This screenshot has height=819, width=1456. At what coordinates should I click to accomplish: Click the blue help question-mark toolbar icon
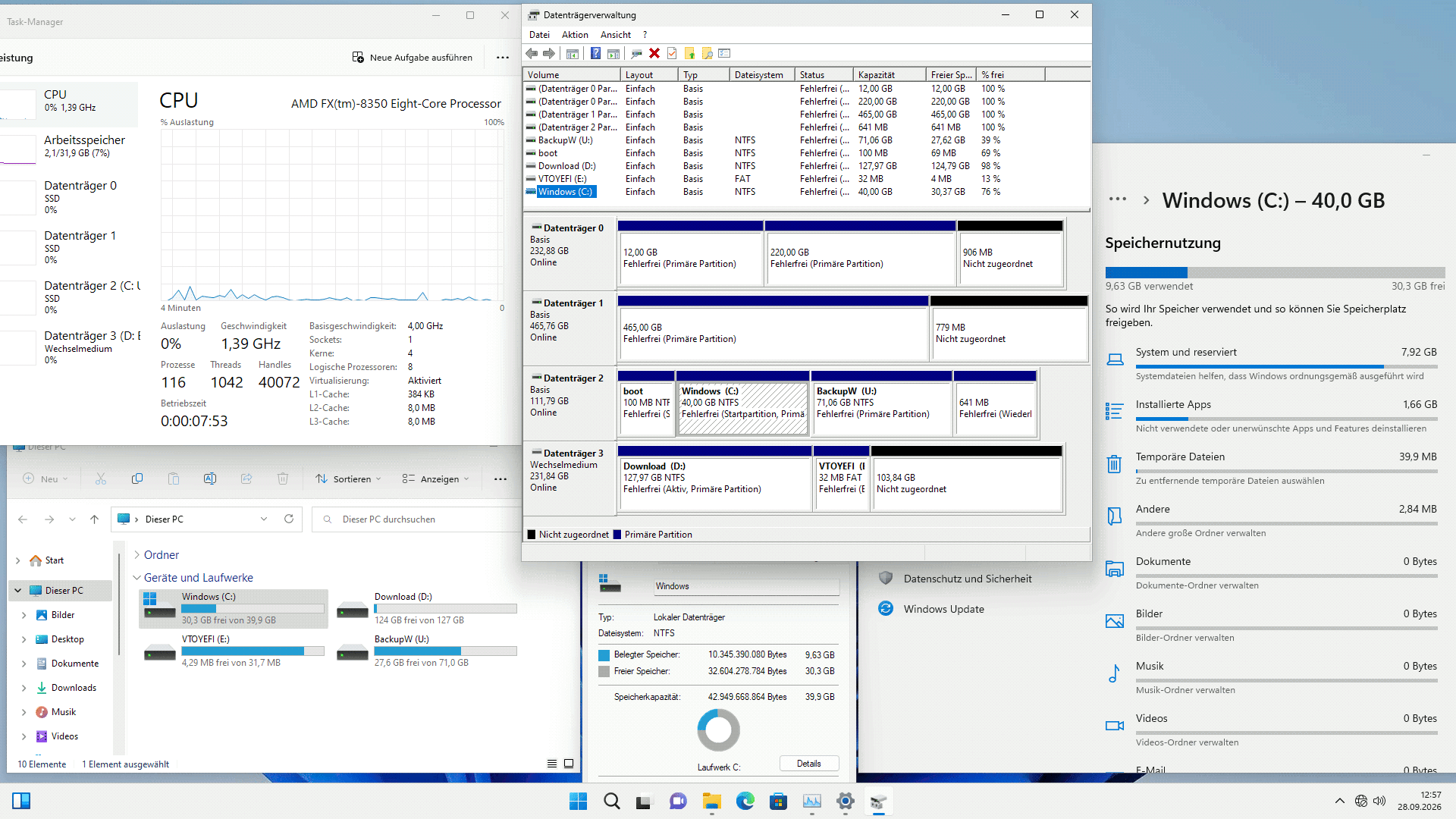(596, 54)
